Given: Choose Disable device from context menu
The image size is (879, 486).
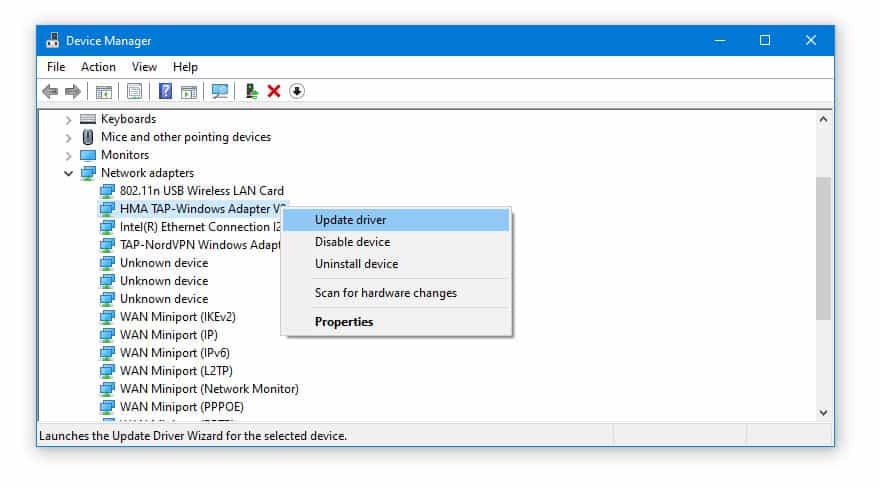Looking at the screenshot, I should [x=396, y=242].
